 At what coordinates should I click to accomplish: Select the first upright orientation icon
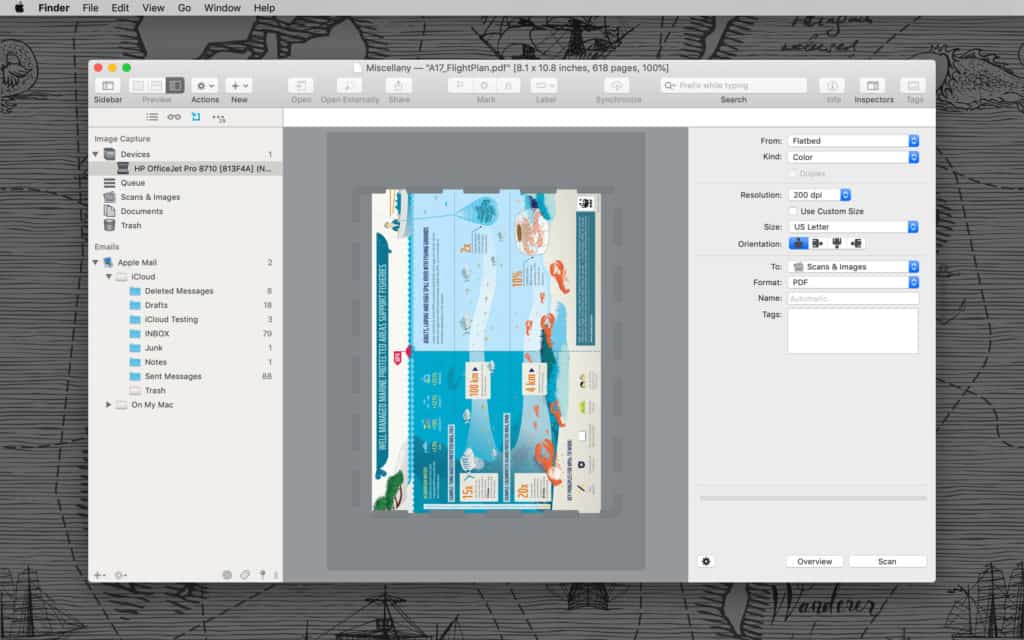click(798, 244)
